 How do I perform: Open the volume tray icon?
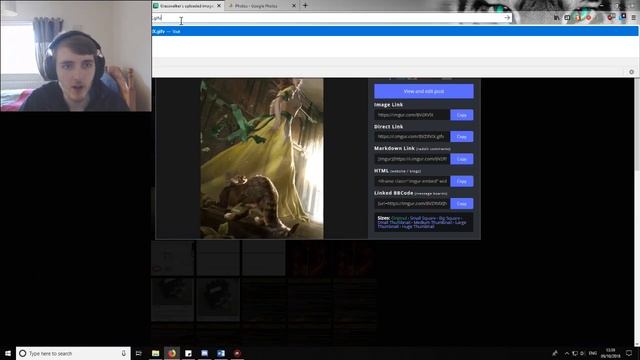pyautogui.click(x=582, y=353)
